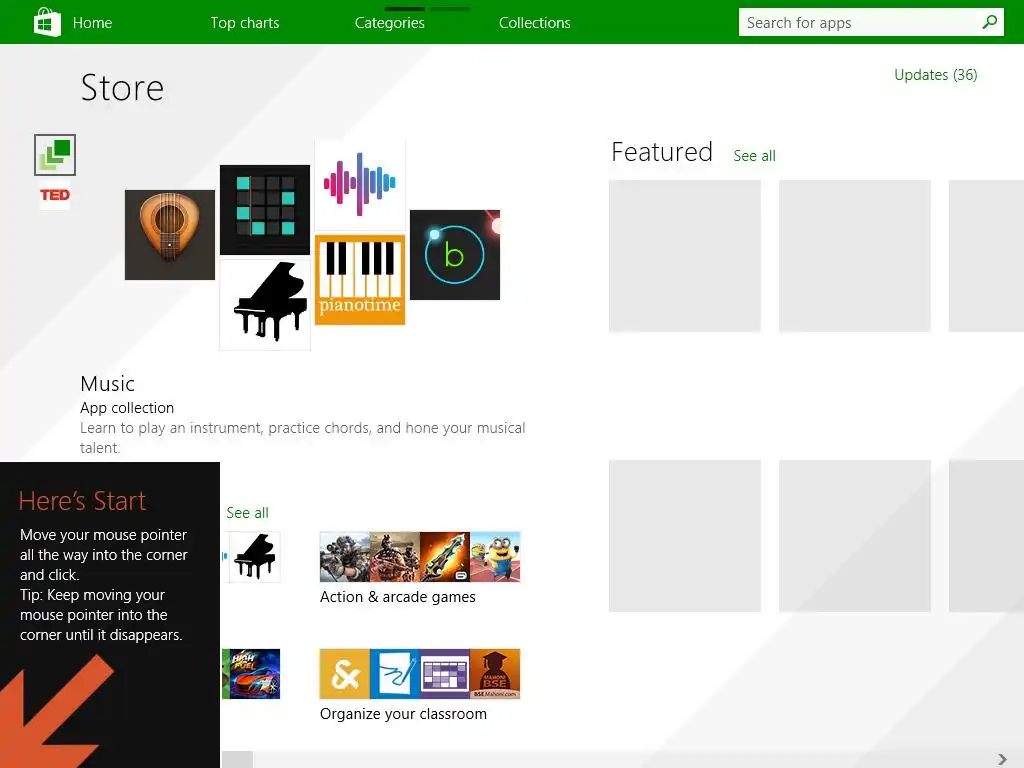The height and width of the screenshot is (768, 1024).
Task: Click the Search for apps field
Action: [x=871, y=22]
